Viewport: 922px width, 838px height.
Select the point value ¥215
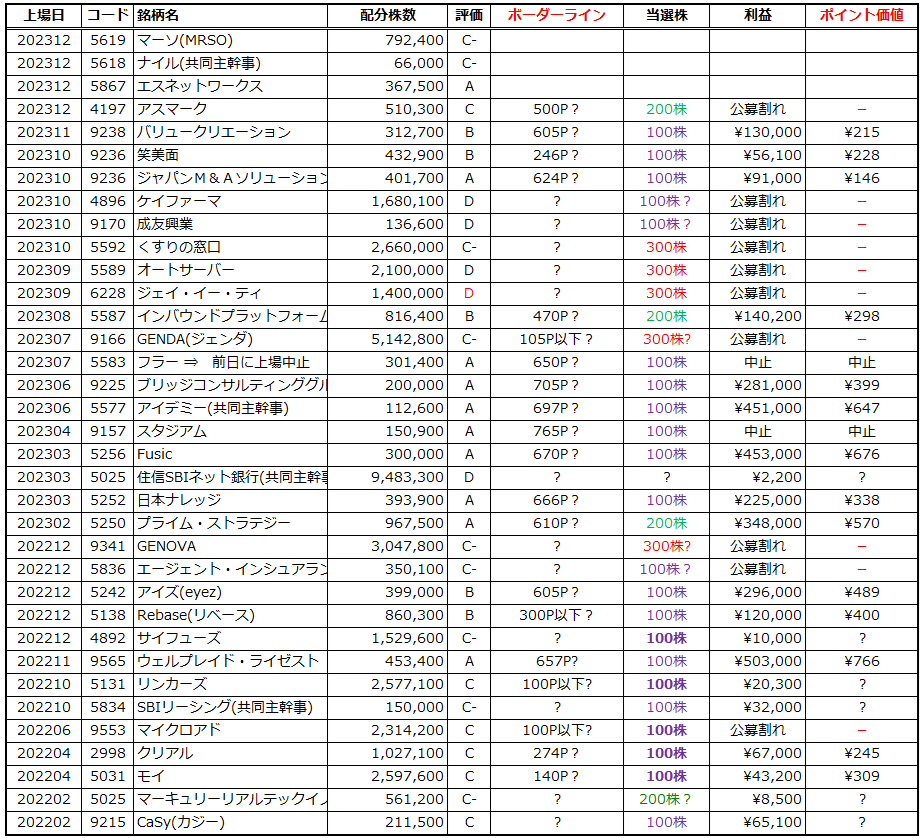tap(861, 132)
